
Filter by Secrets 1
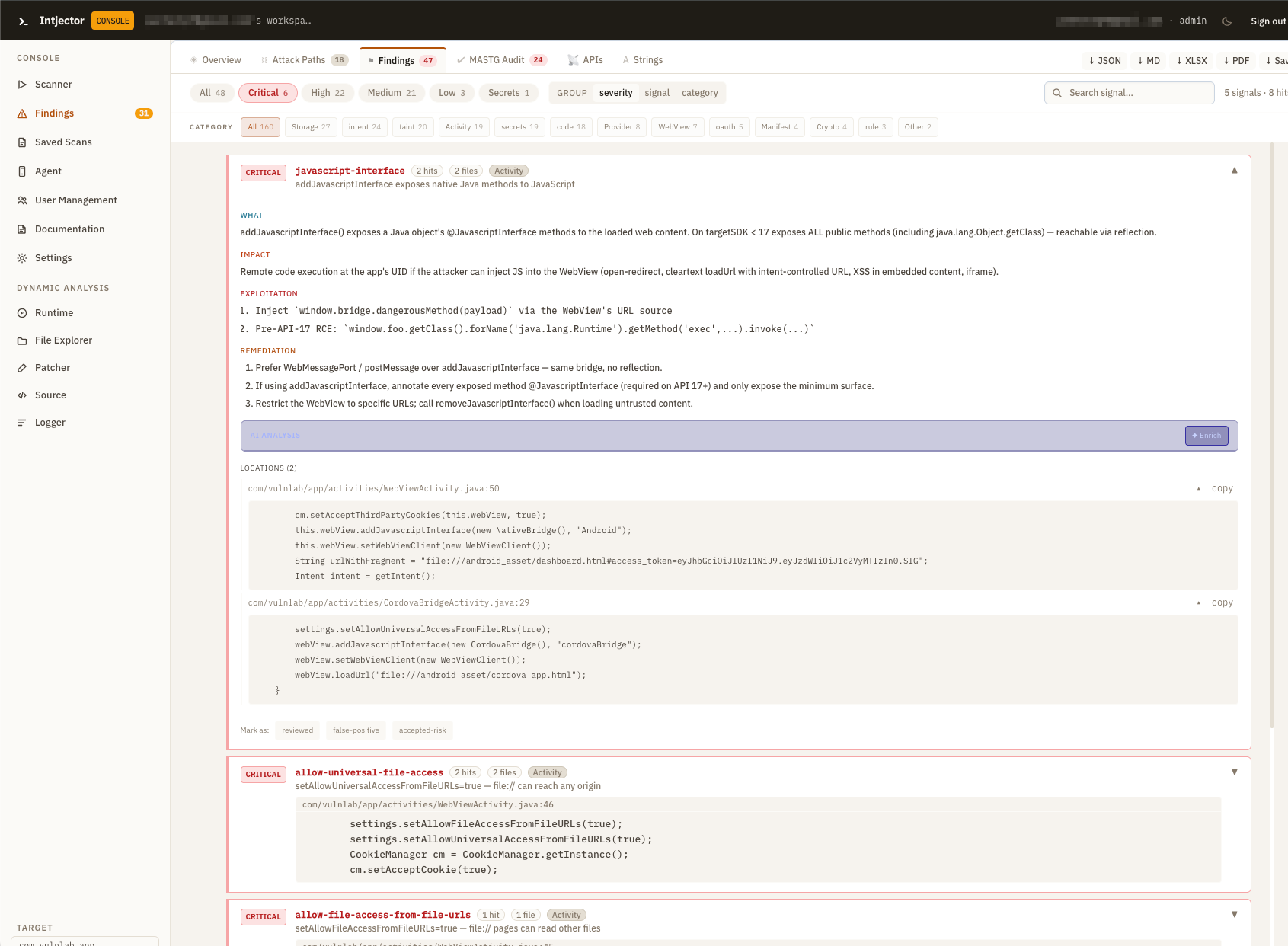click(509, 93)
